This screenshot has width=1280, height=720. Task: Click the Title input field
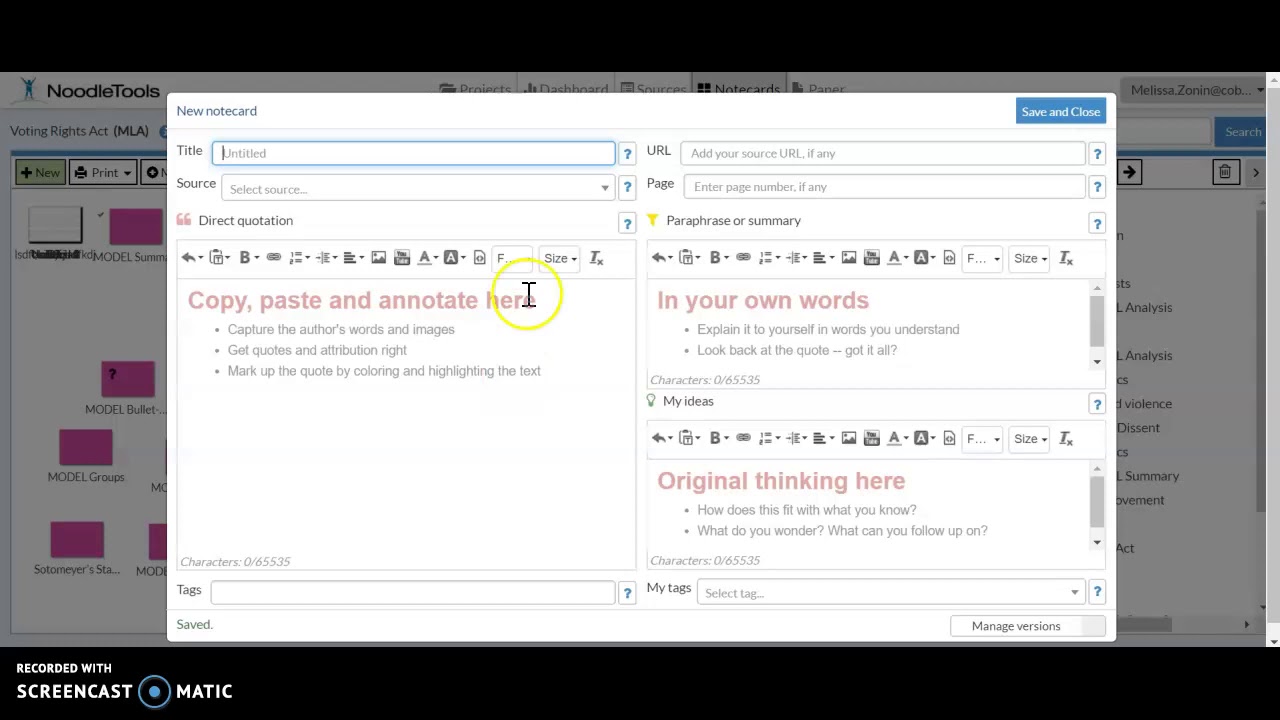pyautogui.click(x=413, y=153)
